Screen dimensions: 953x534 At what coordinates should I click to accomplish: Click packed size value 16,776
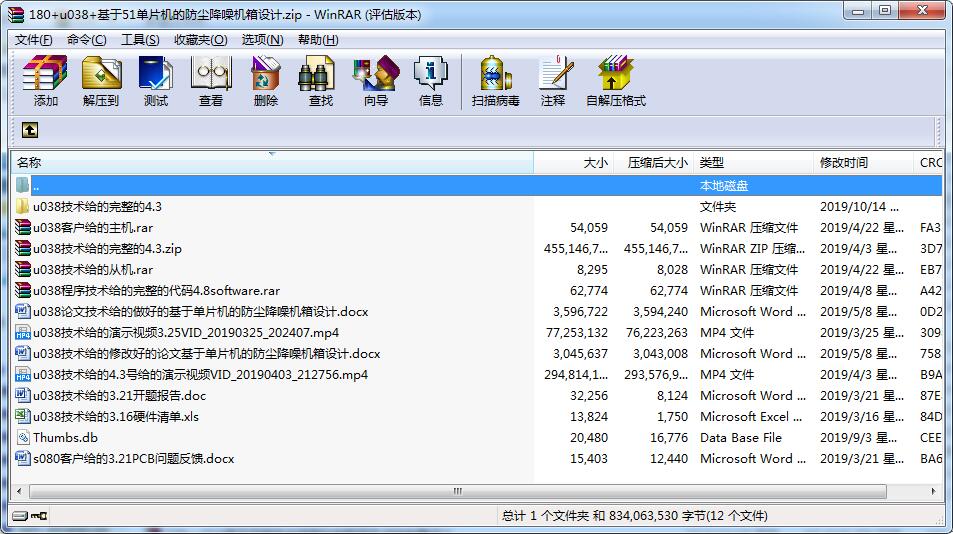point(669,437)
